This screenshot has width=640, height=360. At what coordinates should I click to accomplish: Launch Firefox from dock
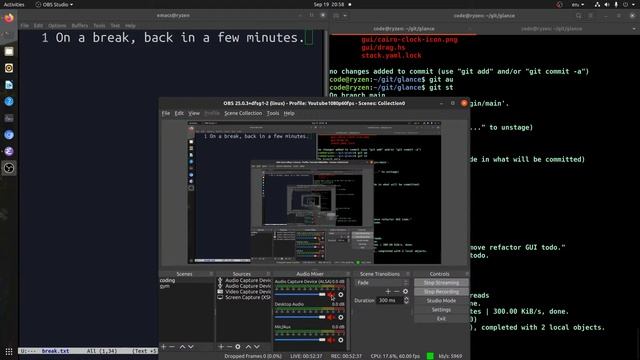9,18
